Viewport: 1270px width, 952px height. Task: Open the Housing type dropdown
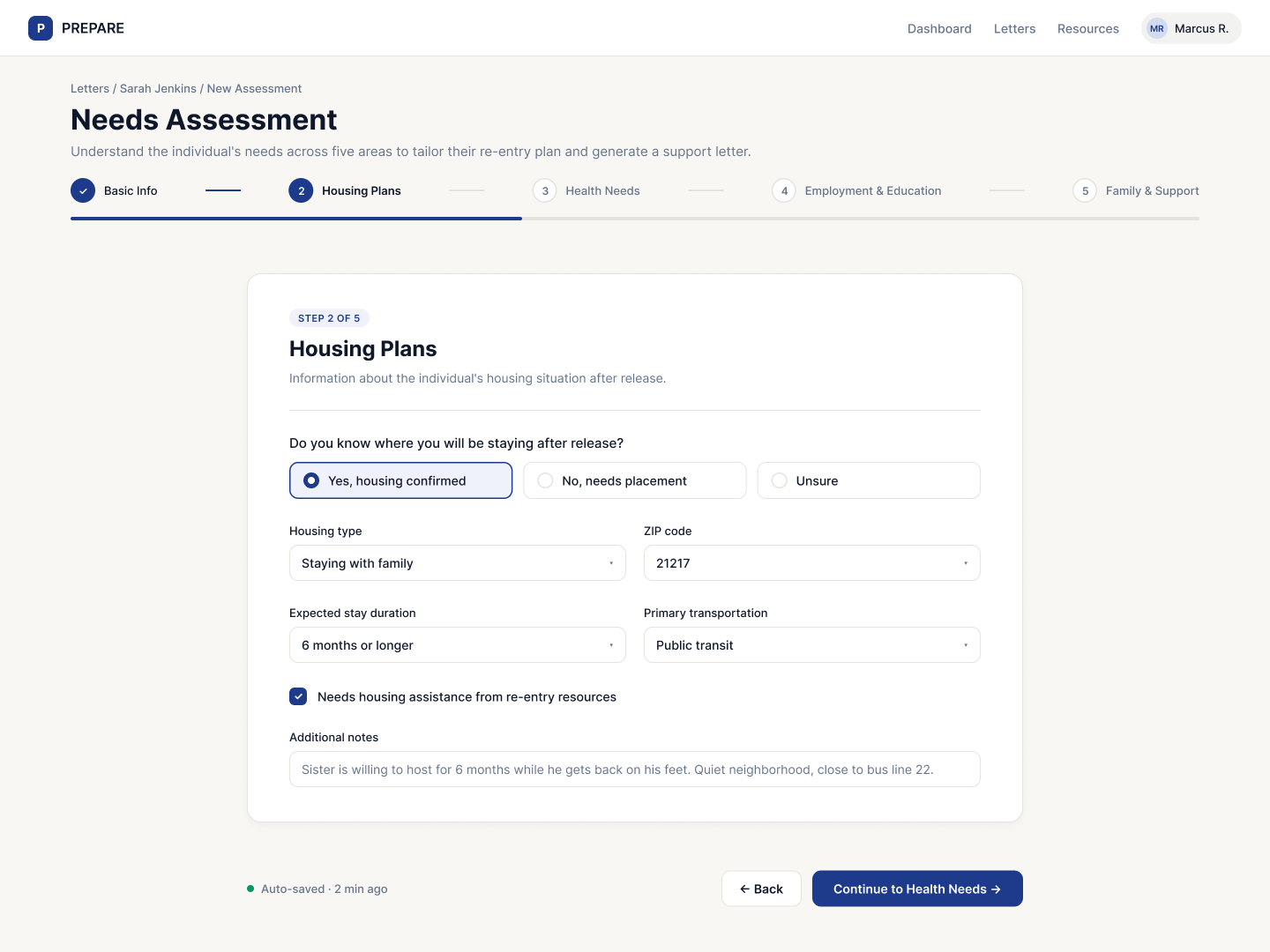(458, 563)
